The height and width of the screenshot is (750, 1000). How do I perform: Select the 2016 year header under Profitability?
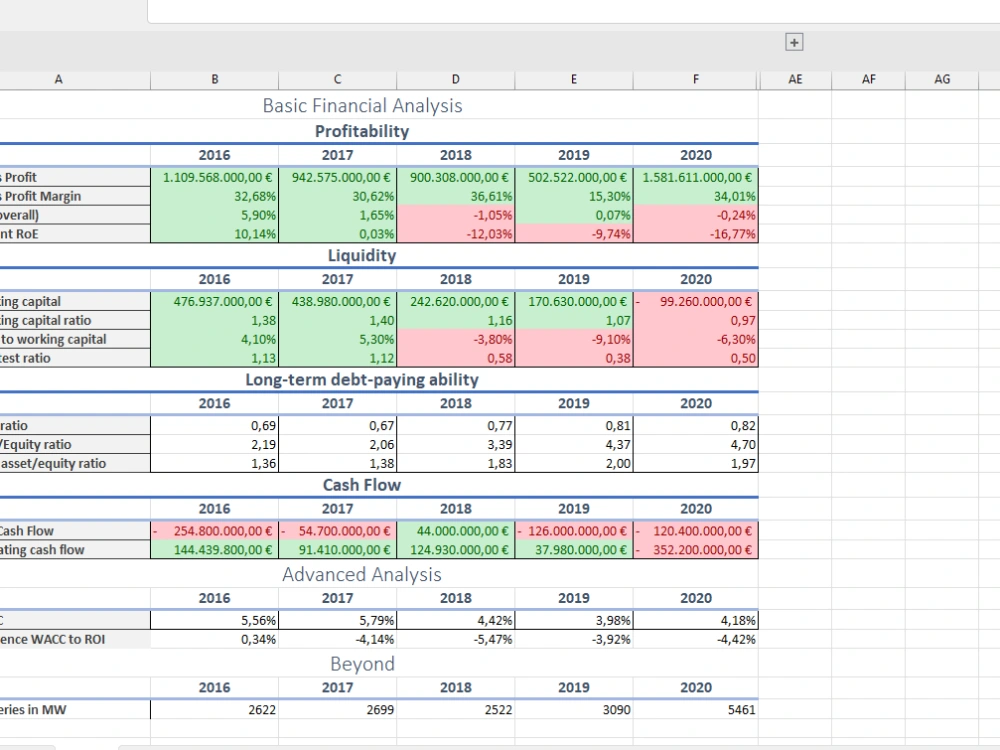click(214, 155)
